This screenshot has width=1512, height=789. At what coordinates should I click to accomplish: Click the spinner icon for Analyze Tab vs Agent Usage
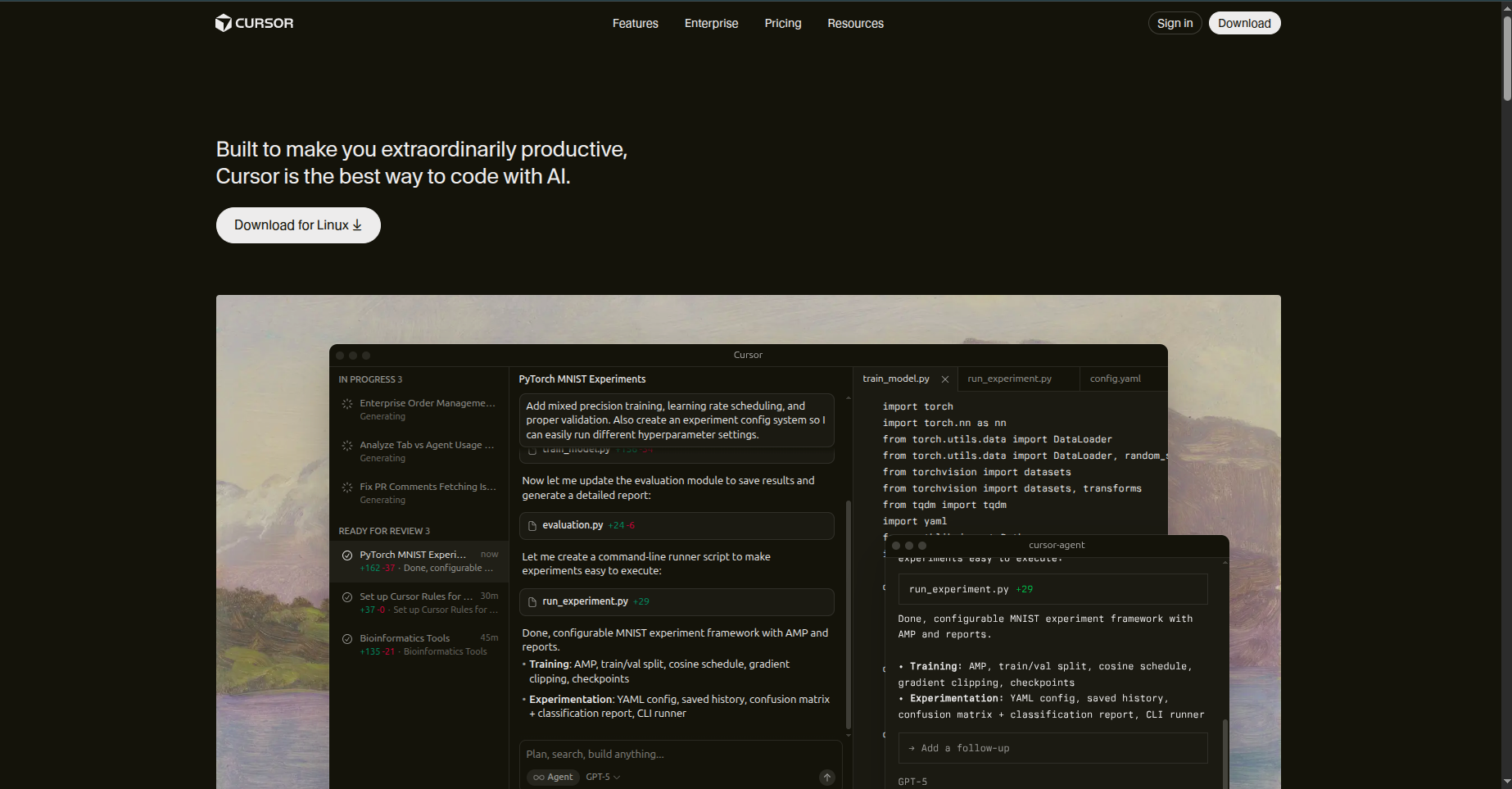[347, 446]
